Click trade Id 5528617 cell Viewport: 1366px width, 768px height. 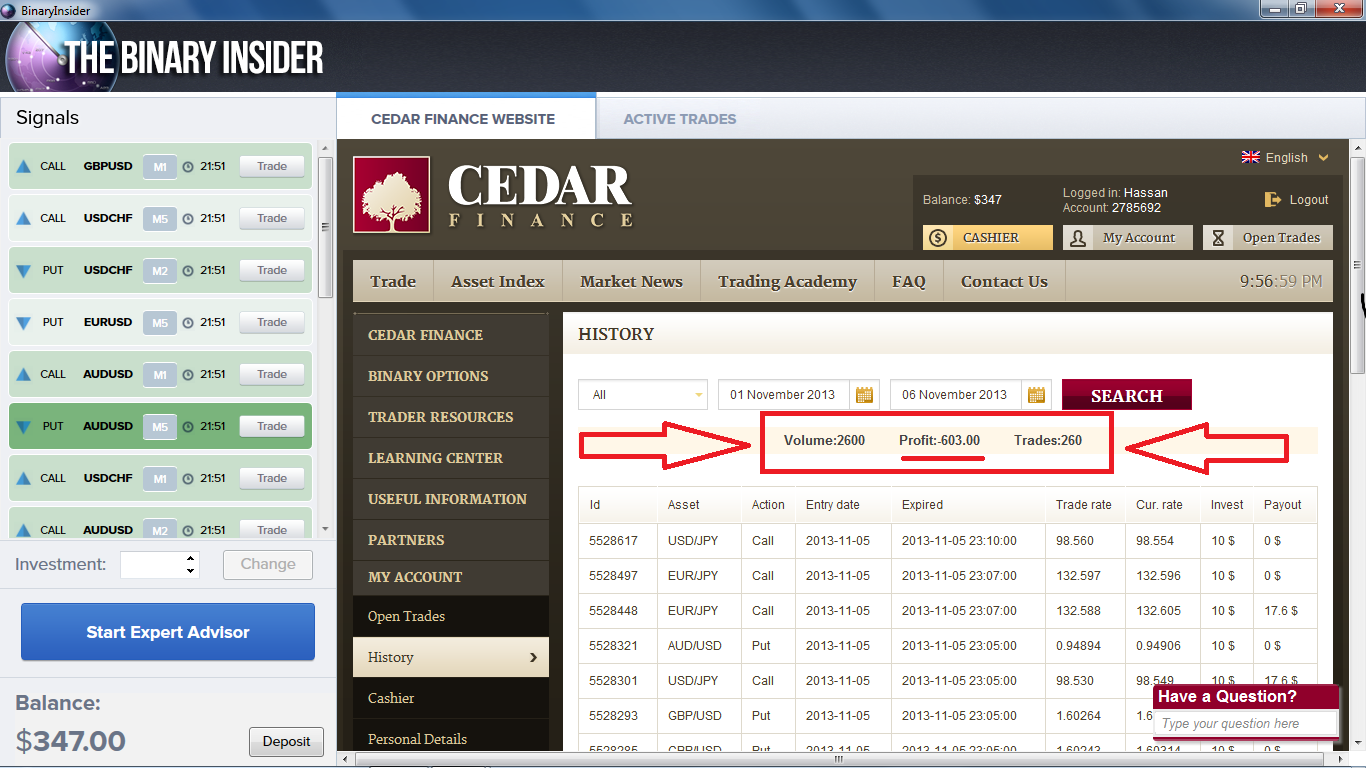618,541
